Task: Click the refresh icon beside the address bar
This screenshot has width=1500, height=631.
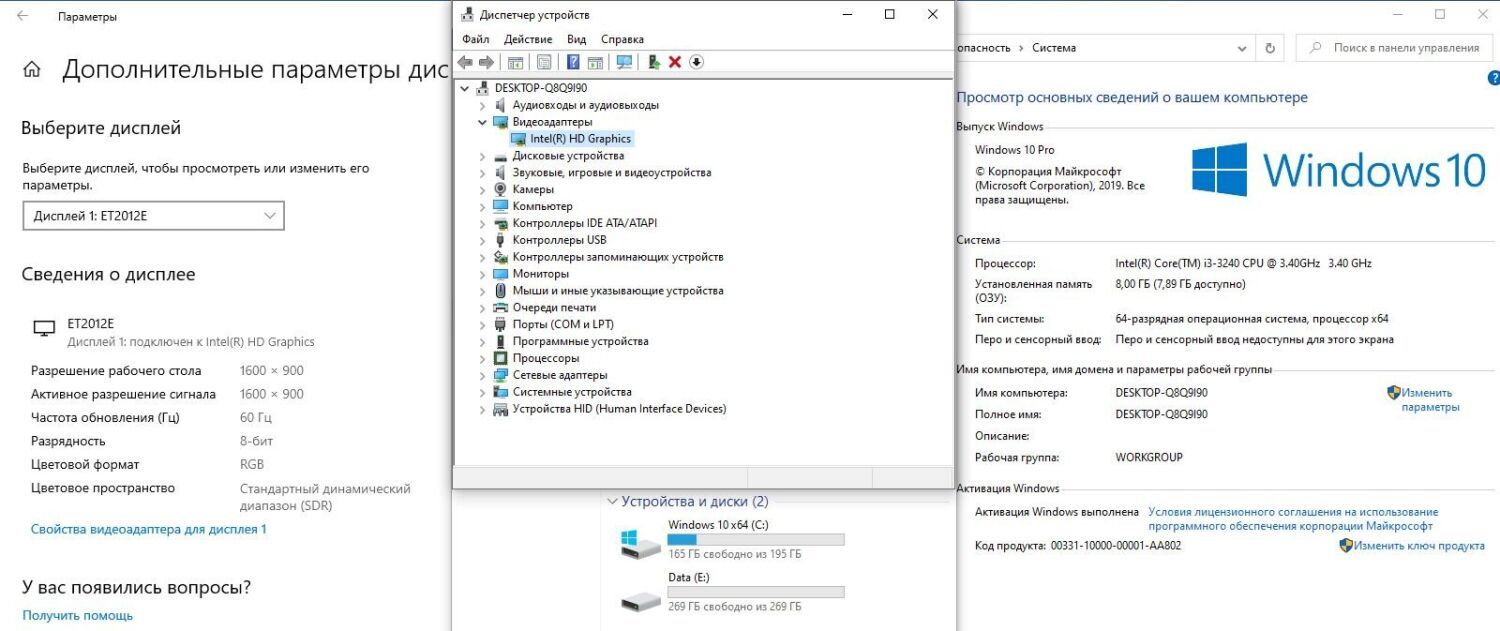Action: coord(1270,48)
